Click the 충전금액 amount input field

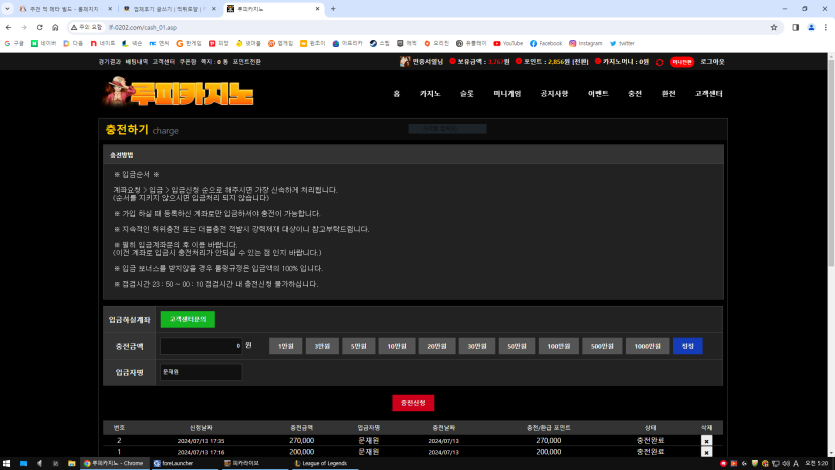pyautogui.click(x=200, y=346)
